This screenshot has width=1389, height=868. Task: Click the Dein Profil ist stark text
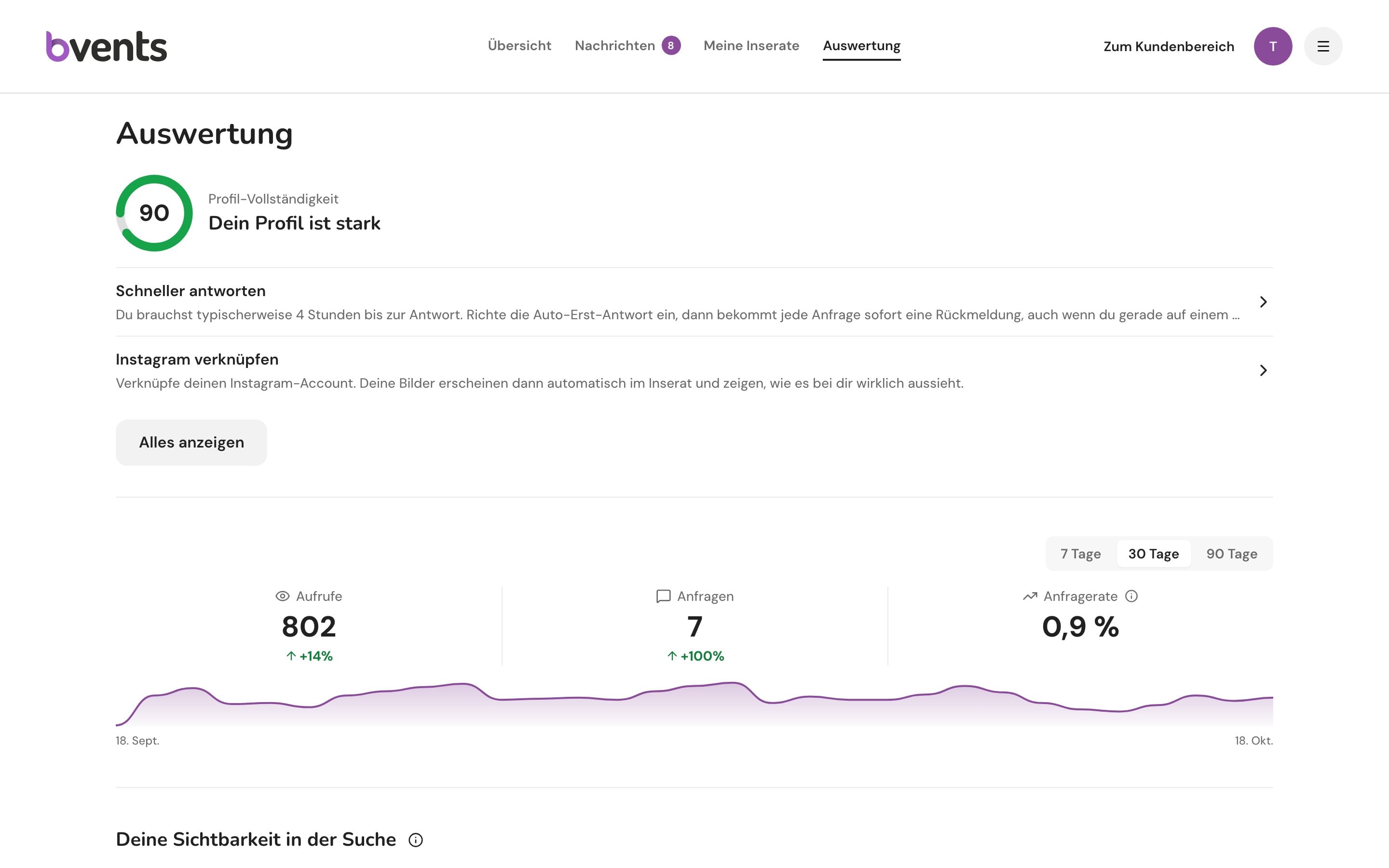pyautogui.click(x=294, y=223)
